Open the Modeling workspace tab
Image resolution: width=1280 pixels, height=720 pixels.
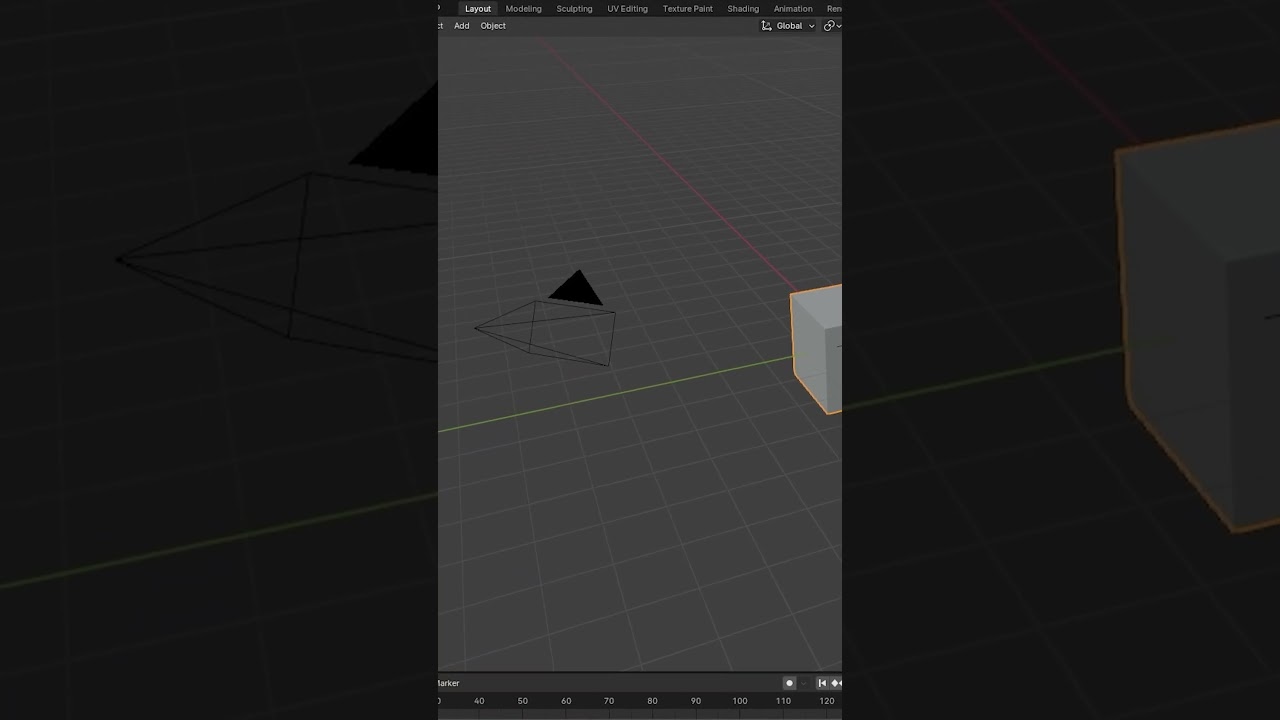(523, 9)
